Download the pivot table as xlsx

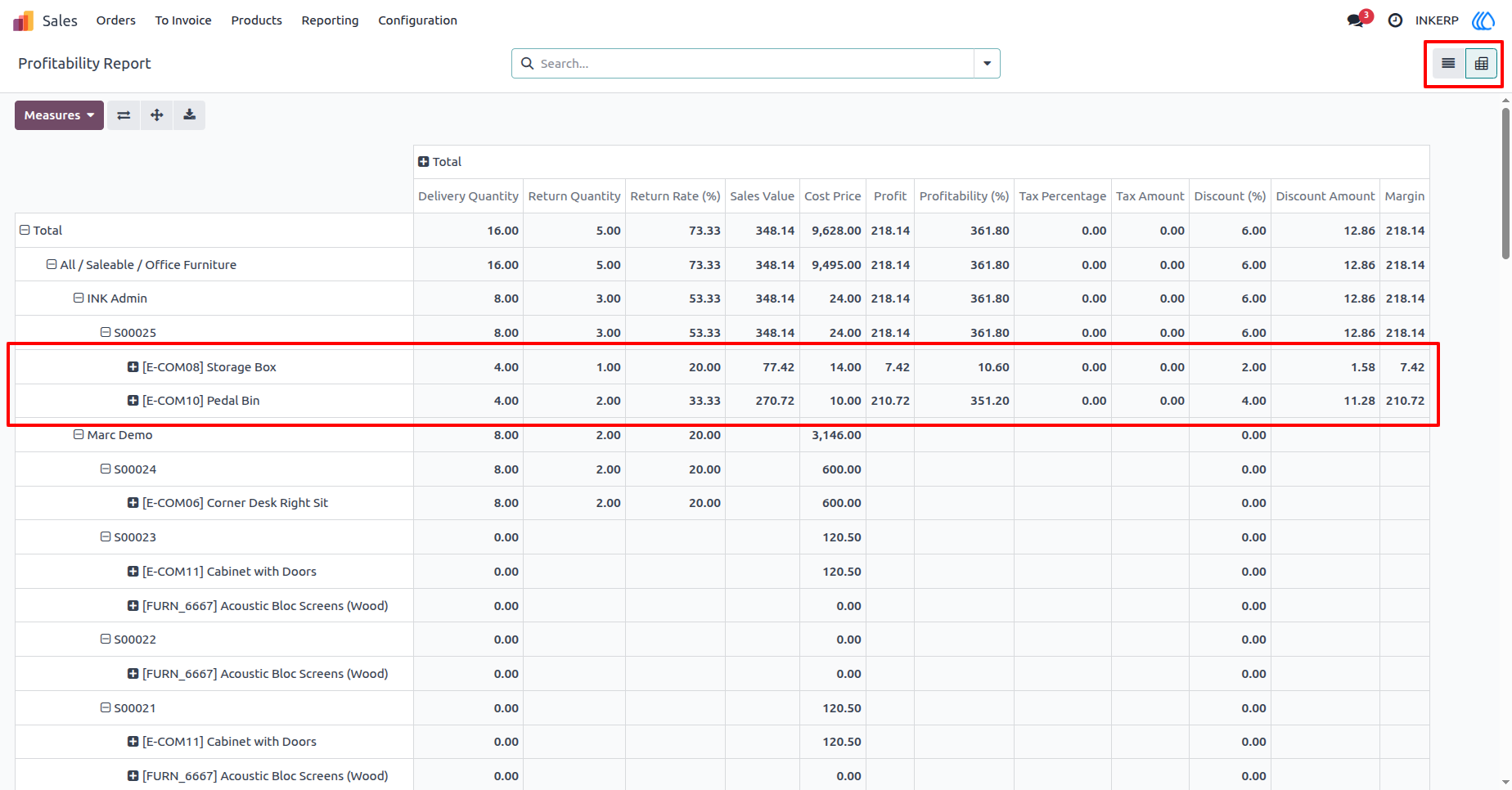pyautogui.click(x=189, y=115)
